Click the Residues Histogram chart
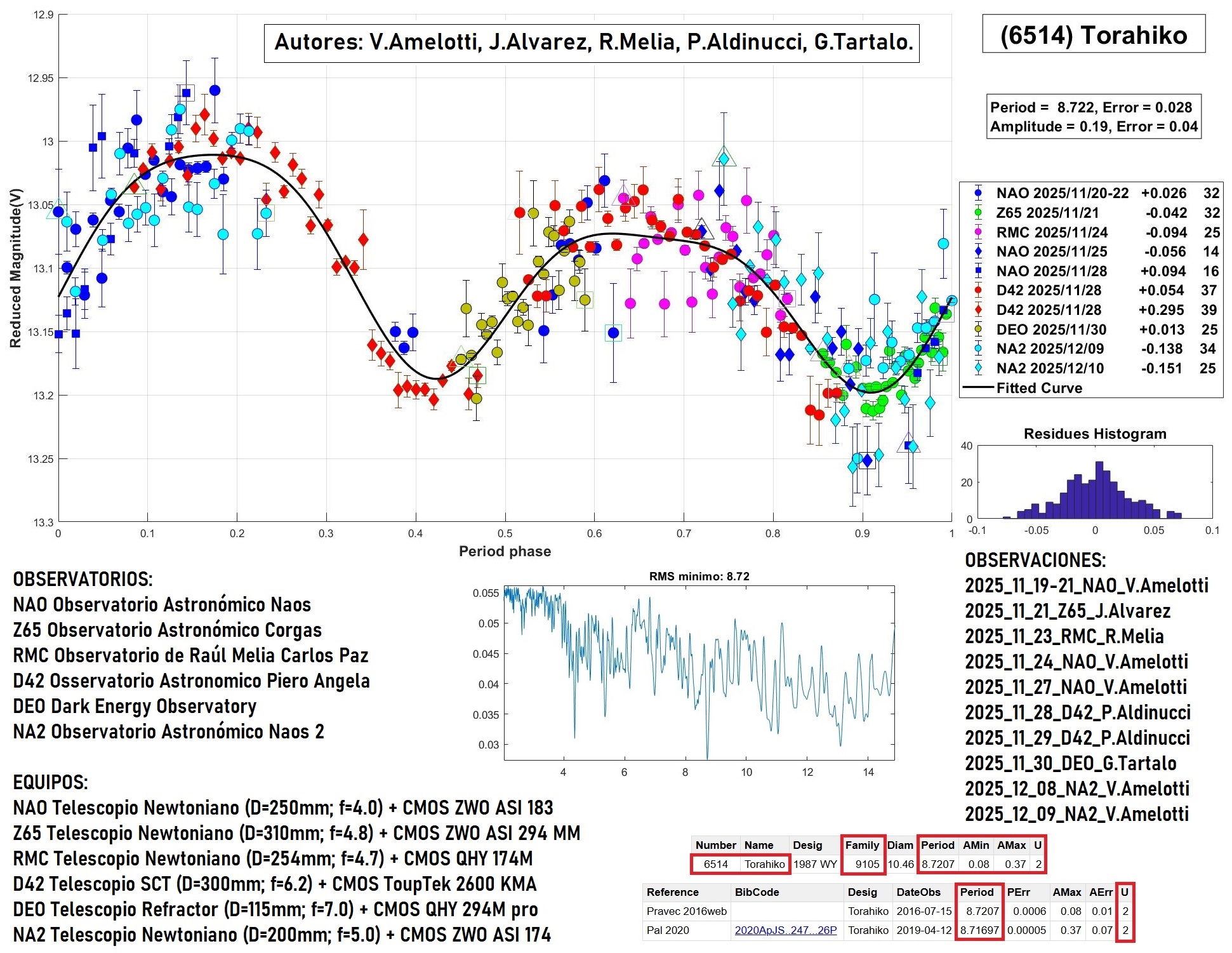This screenshot has width=1232, height=953. coord(1094,483)
